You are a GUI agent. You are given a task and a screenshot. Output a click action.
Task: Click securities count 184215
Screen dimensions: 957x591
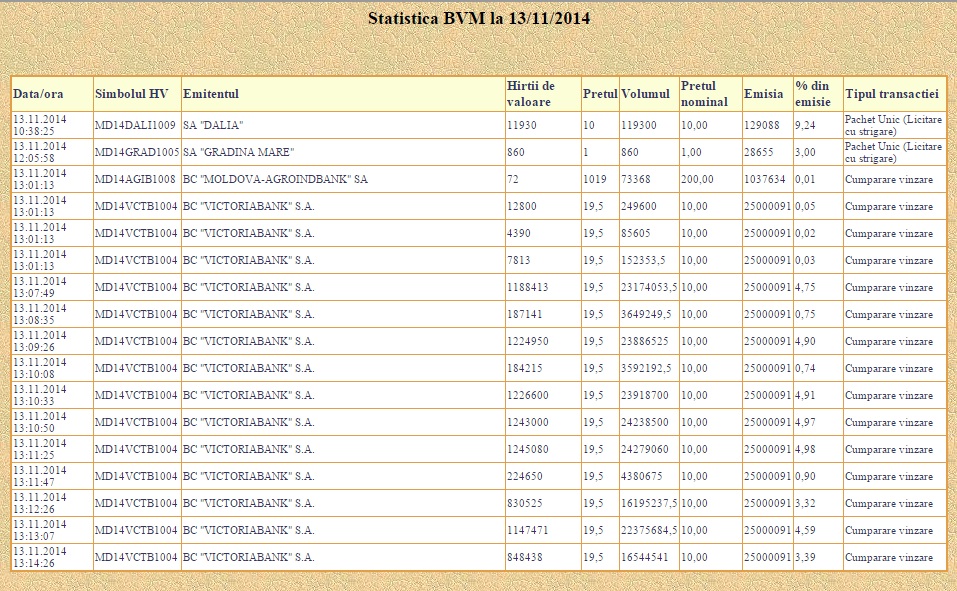tap(524, 368)
